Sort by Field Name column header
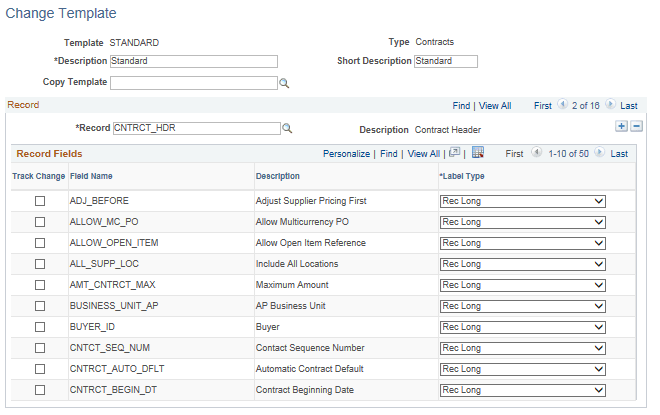Image resolution: width=660 pixels, height=415 pixels. click(91, 176)
